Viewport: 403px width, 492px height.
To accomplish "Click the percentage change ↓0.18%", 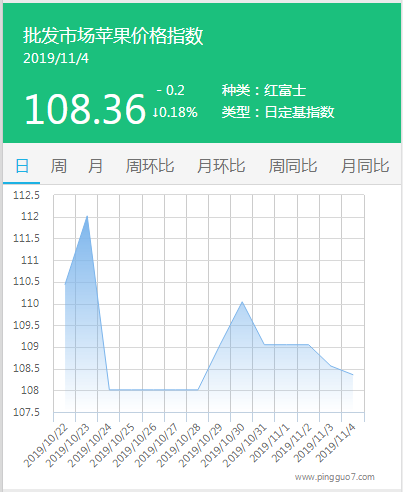I will coord(175,112).
